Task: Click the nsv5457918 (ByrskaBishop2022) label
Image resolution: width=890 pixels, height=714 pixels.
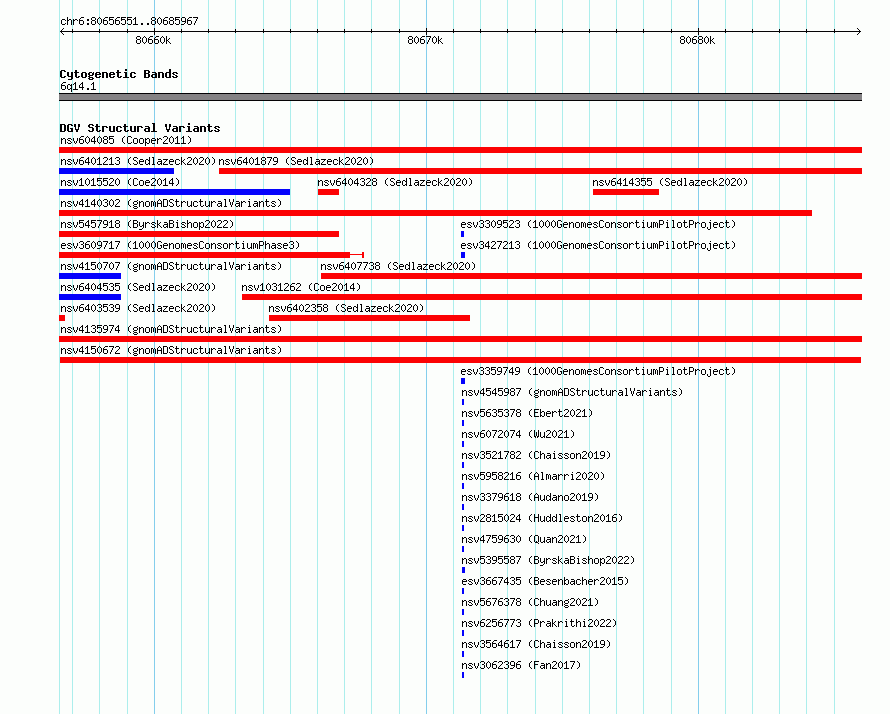Action: tap(147, 224)
